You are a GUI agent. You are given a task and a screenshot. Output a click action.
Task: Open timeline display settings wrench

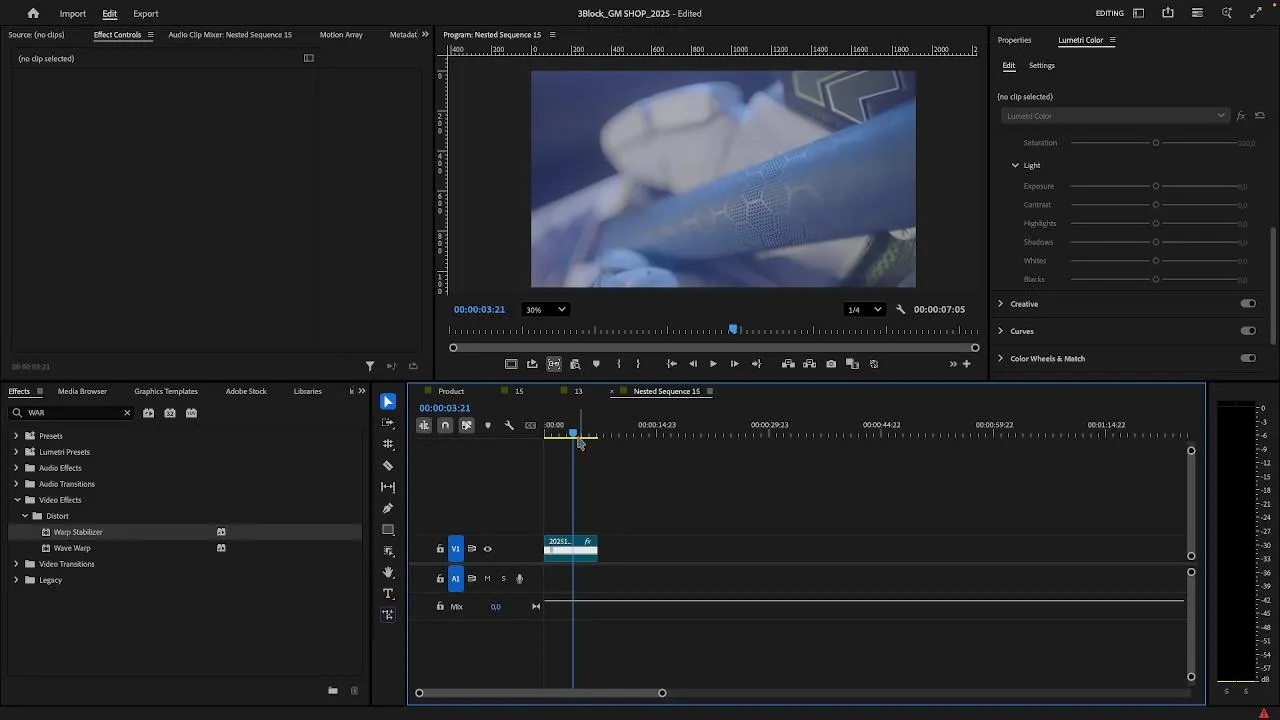509,425
